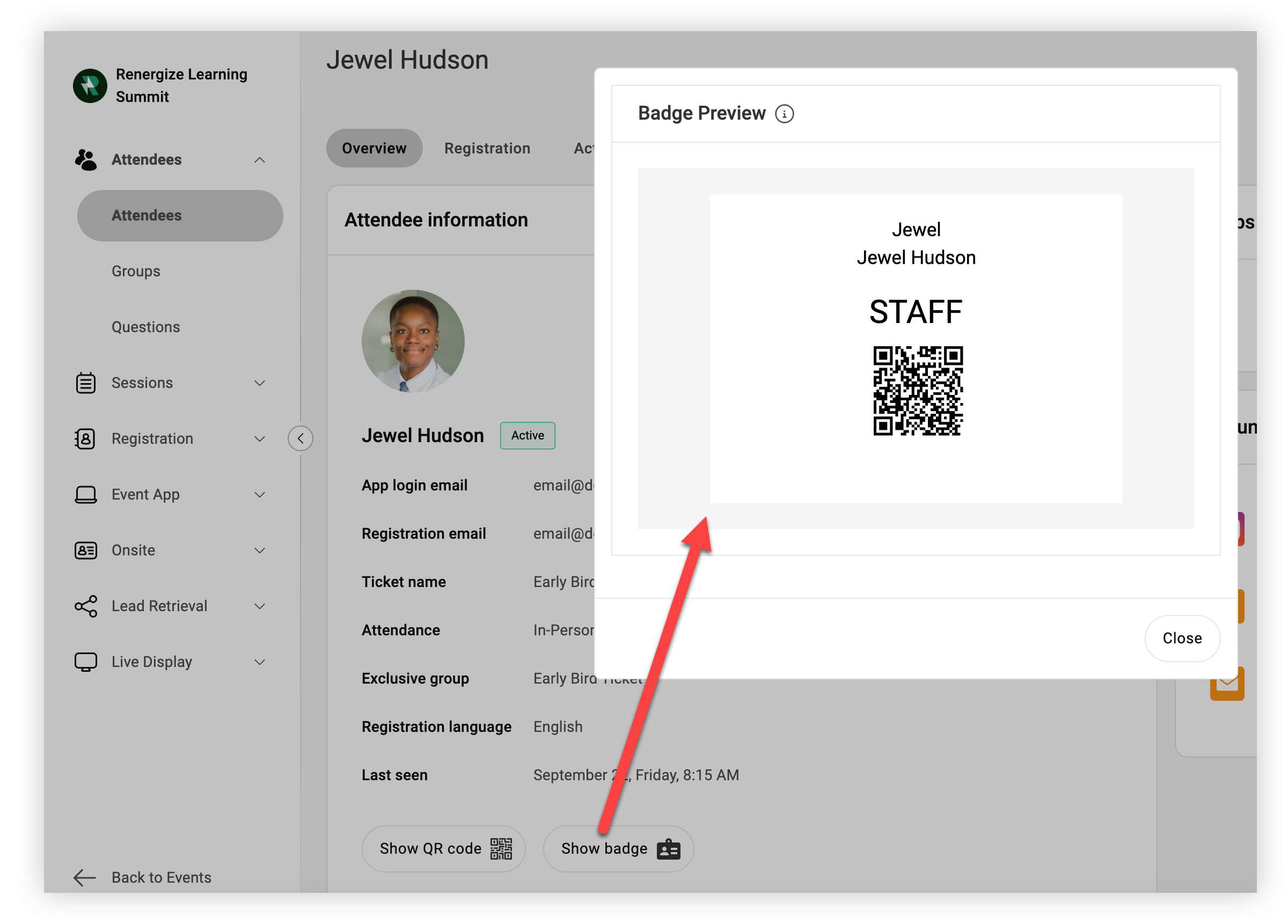1288x924 pixels.
Task: Click the Lead Retrieval share icon
Action: point(86,606)
